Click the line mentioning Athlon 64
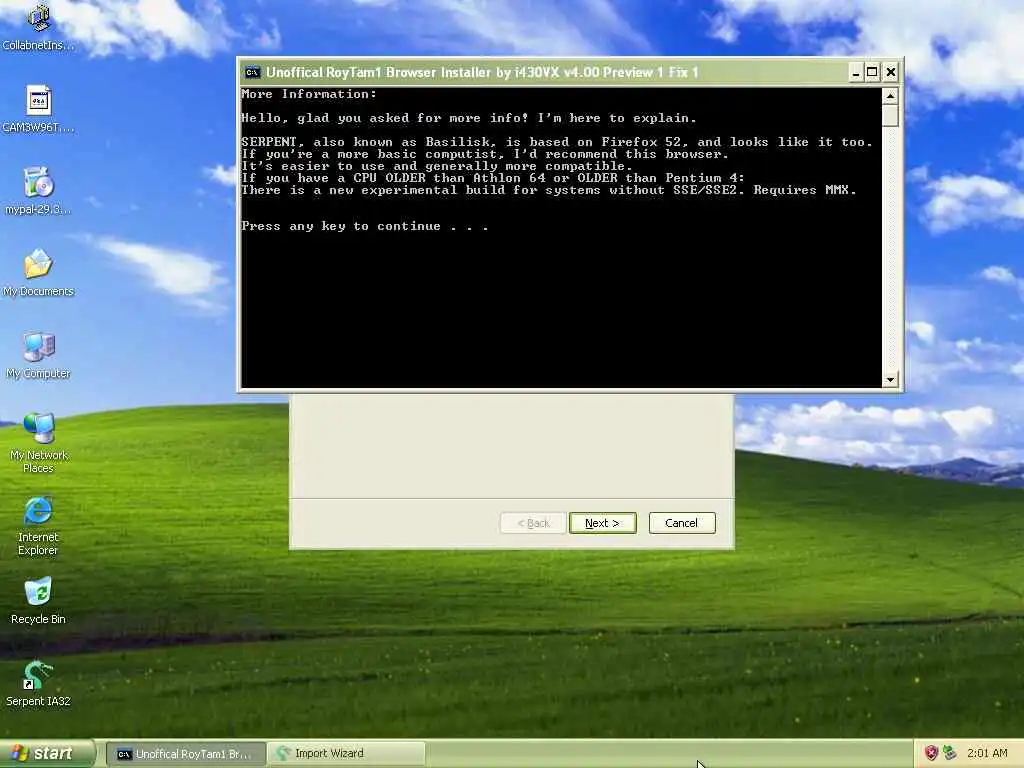This screenshot has height=768, width=1024. [x=492, y=178]
